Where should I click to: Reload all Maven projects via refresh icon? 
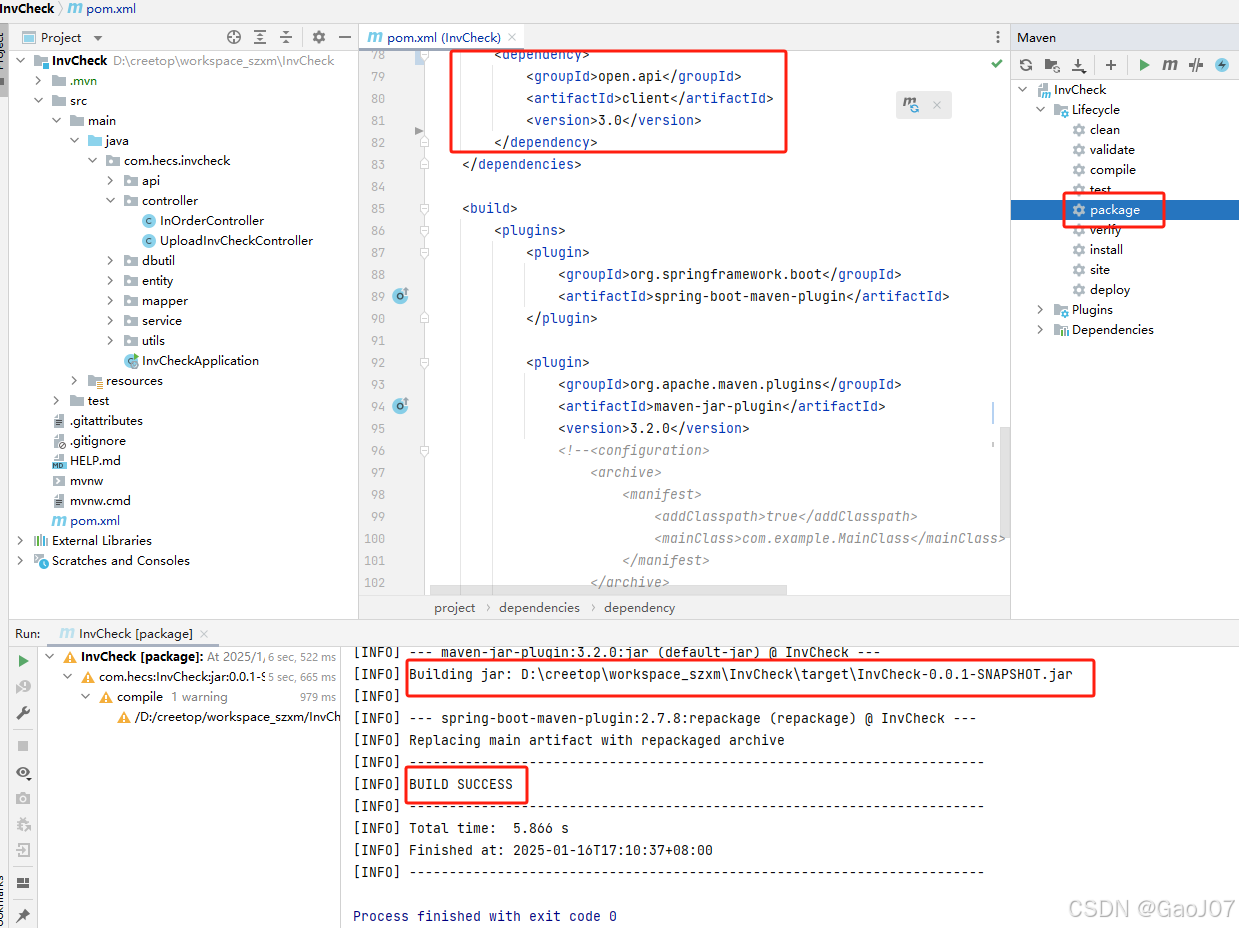click(1028, 64)
